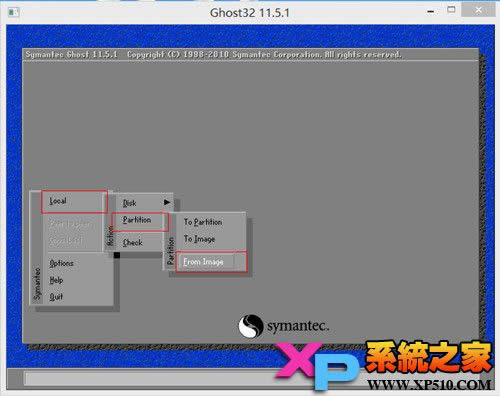
Task: Select Quit to exit Ghost
Action: (x=56, y=297)
